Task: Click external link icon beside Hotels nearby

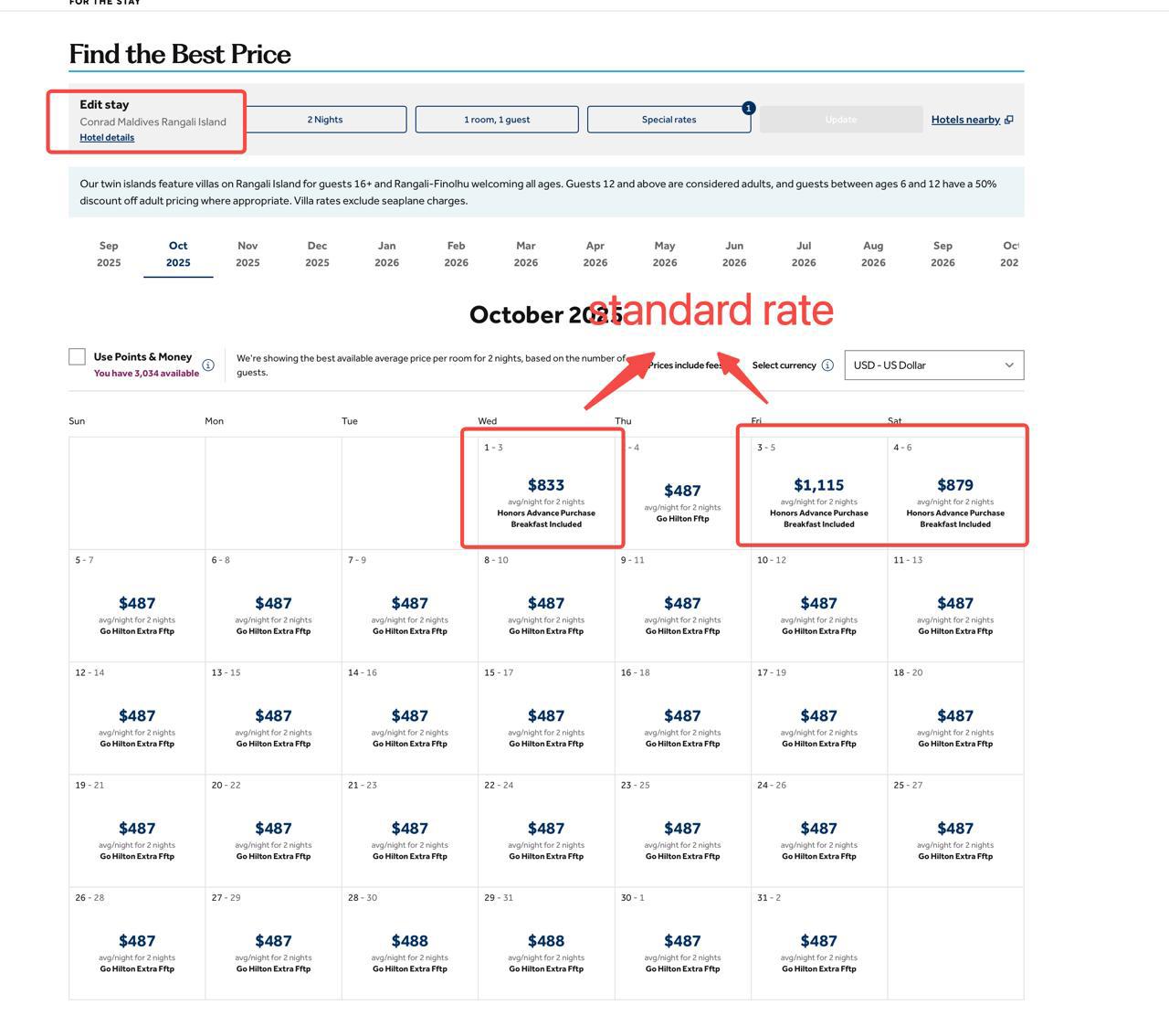Action: tap(1008, 120)
